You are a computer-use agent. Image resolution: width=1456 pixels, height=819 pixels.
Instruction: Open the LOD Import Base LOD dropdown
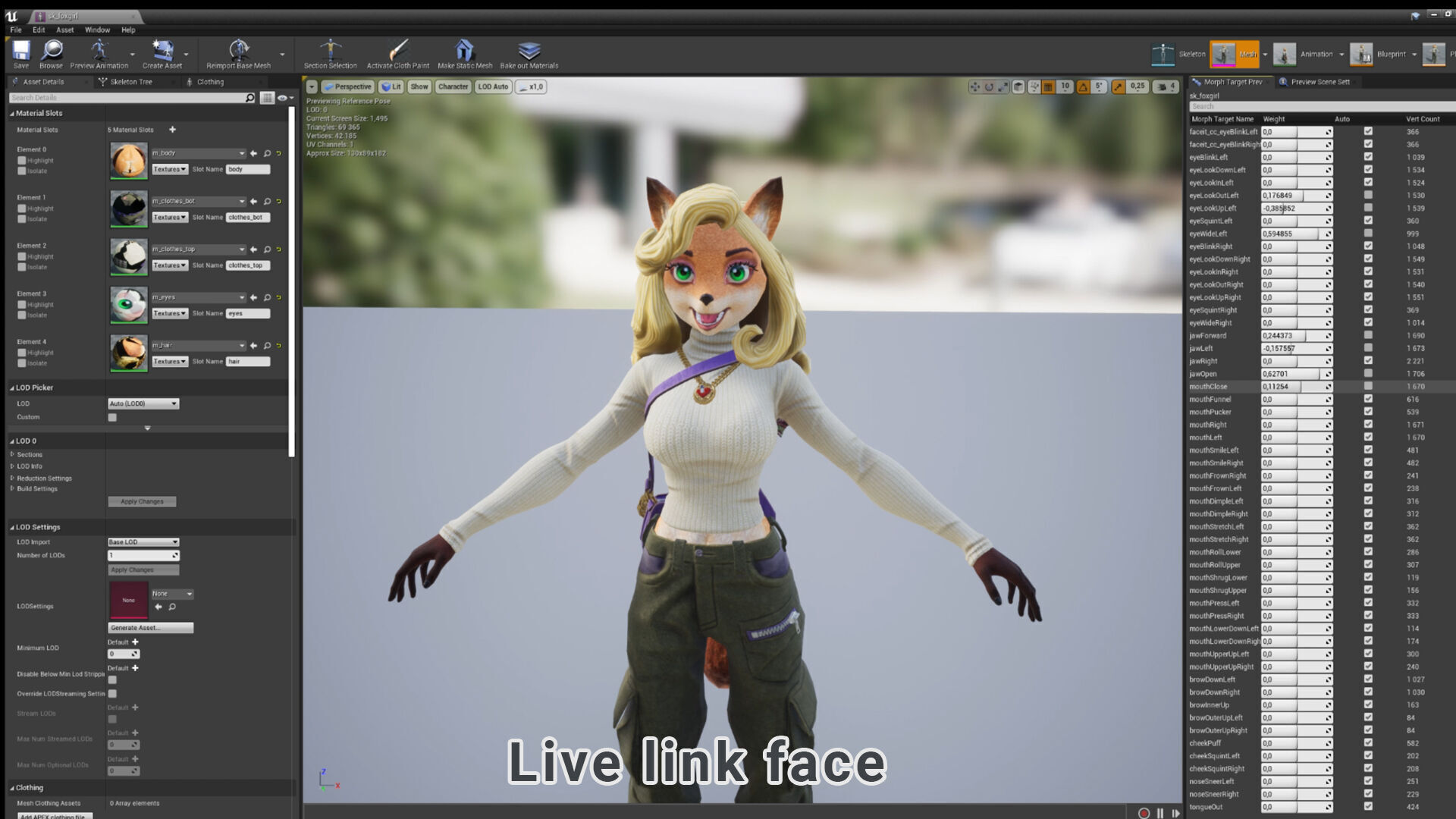coord(143,541)
